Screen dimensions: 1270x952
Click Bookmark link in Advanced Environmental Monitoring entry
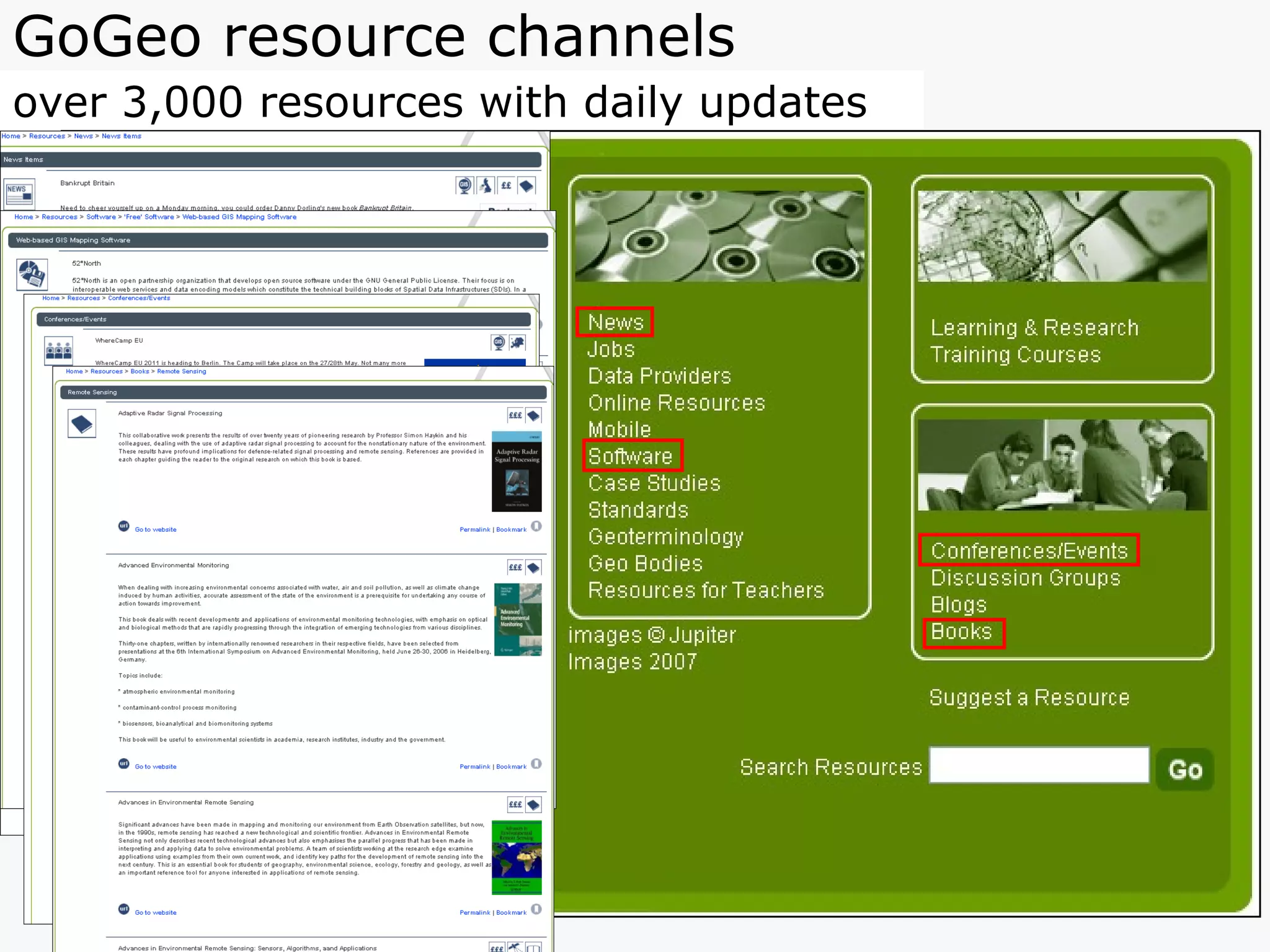(512, 767)
